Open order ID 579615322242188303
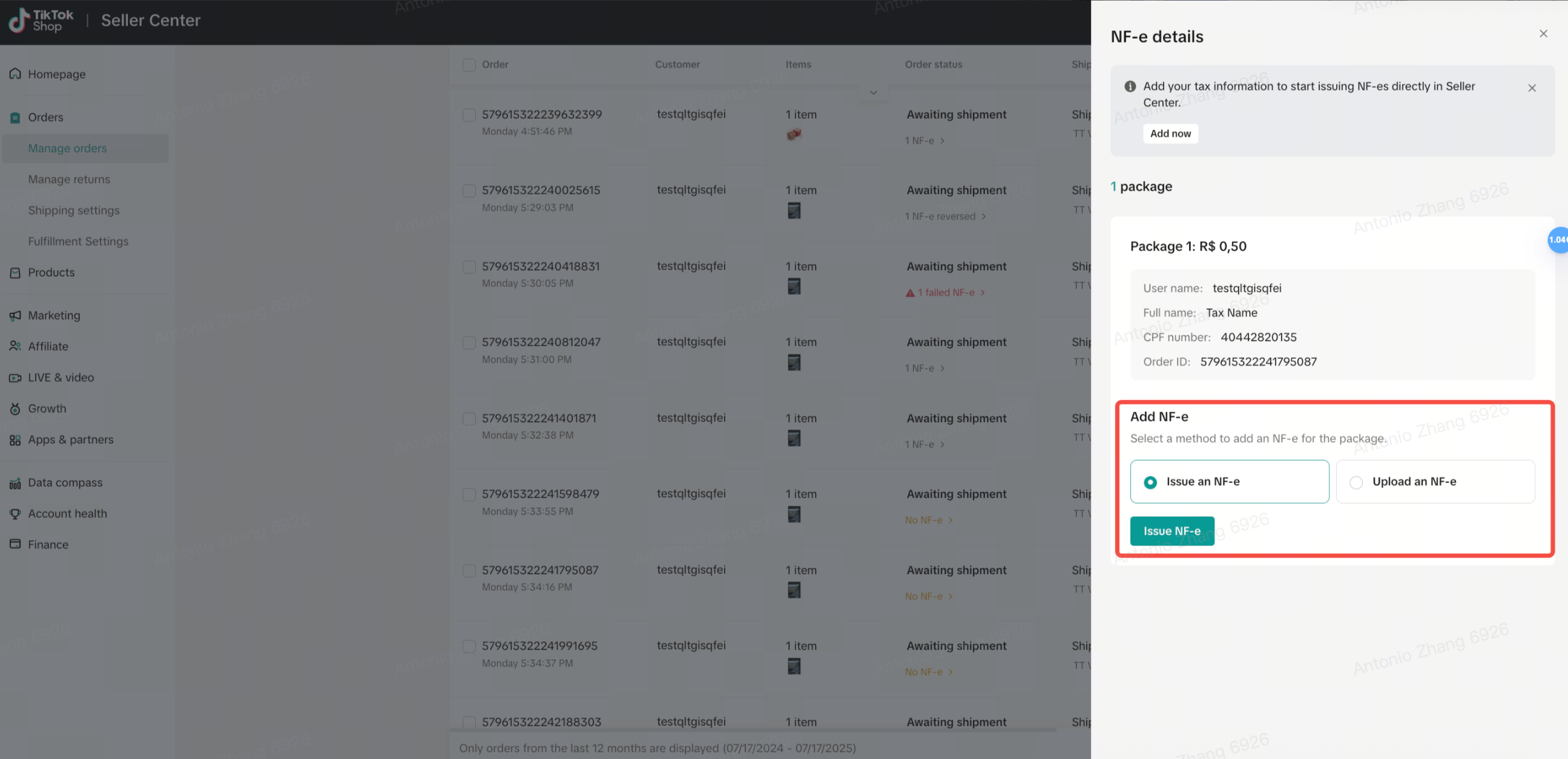 pos(541,722)
